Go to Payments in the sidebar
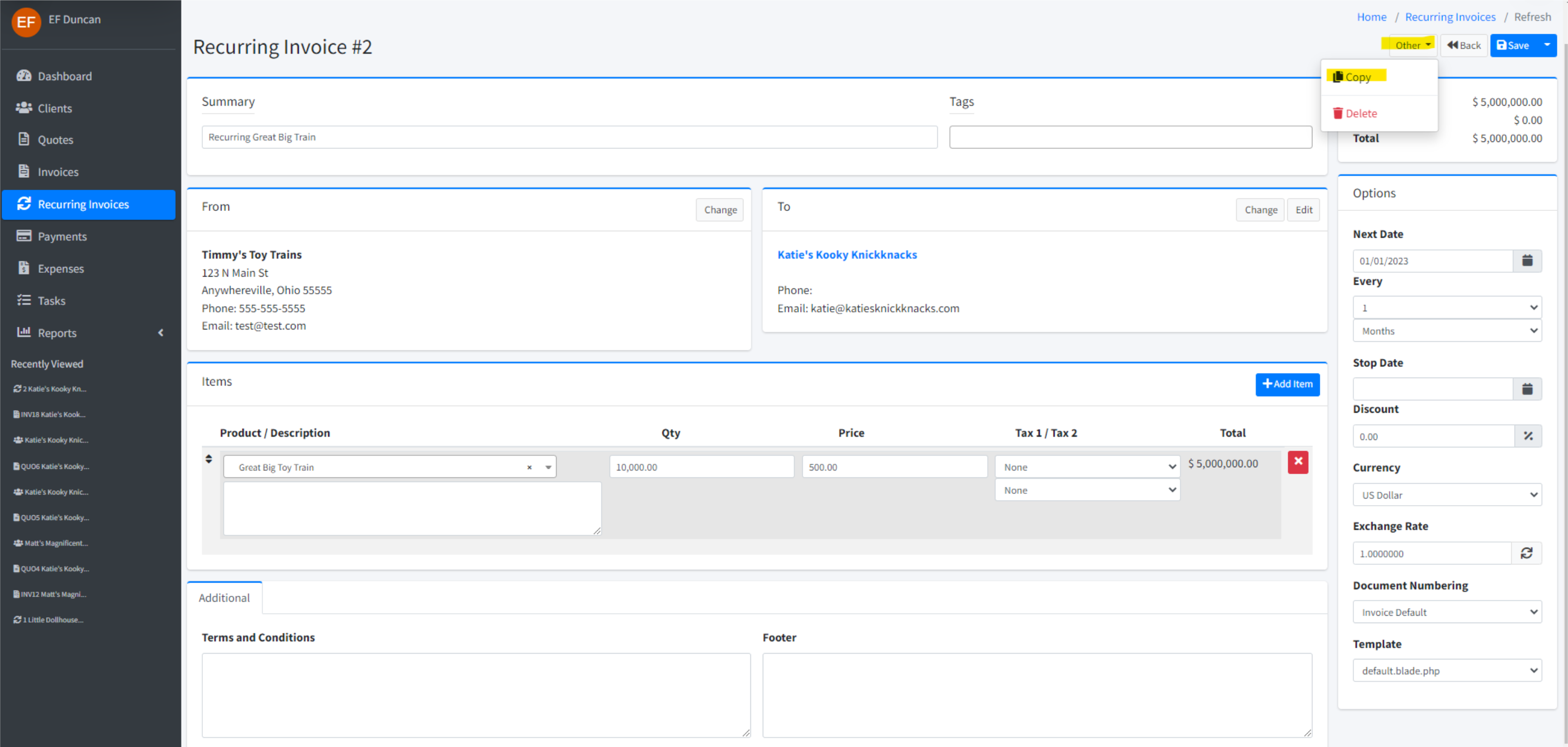This screenshot has width=1568, height=747. (x=62, y=236)
